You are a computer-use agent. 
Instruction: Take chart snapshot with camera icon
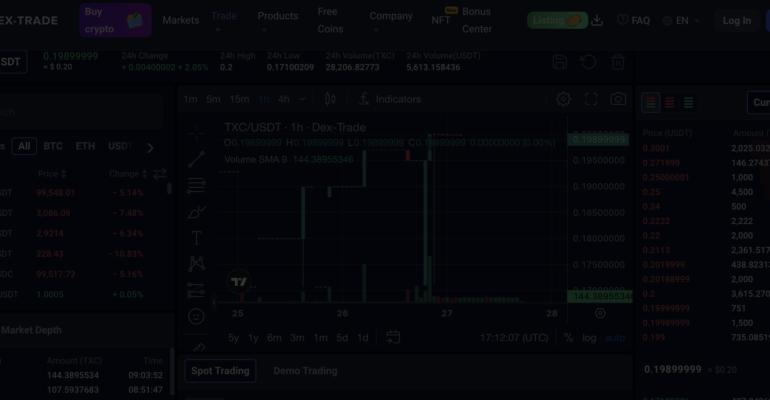pos(618,99)
